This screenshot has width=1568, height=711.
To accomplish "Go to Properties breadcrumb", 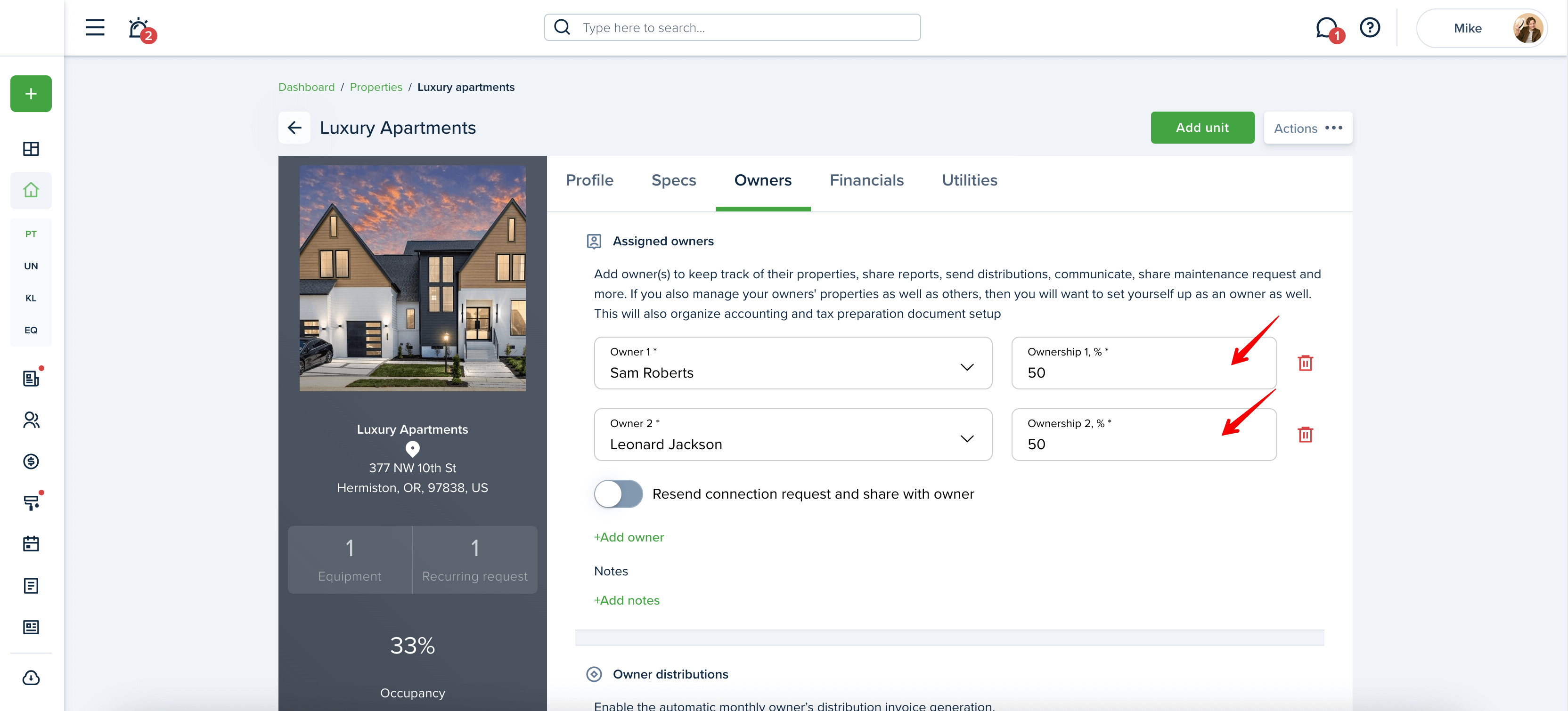I will [x=376, y=87].
